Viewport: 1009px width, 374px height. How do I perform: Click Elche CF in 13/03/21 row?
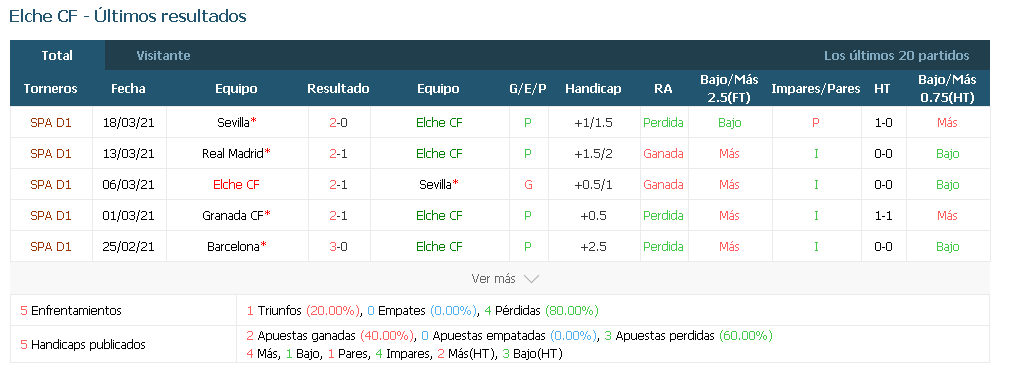(439, 153)
